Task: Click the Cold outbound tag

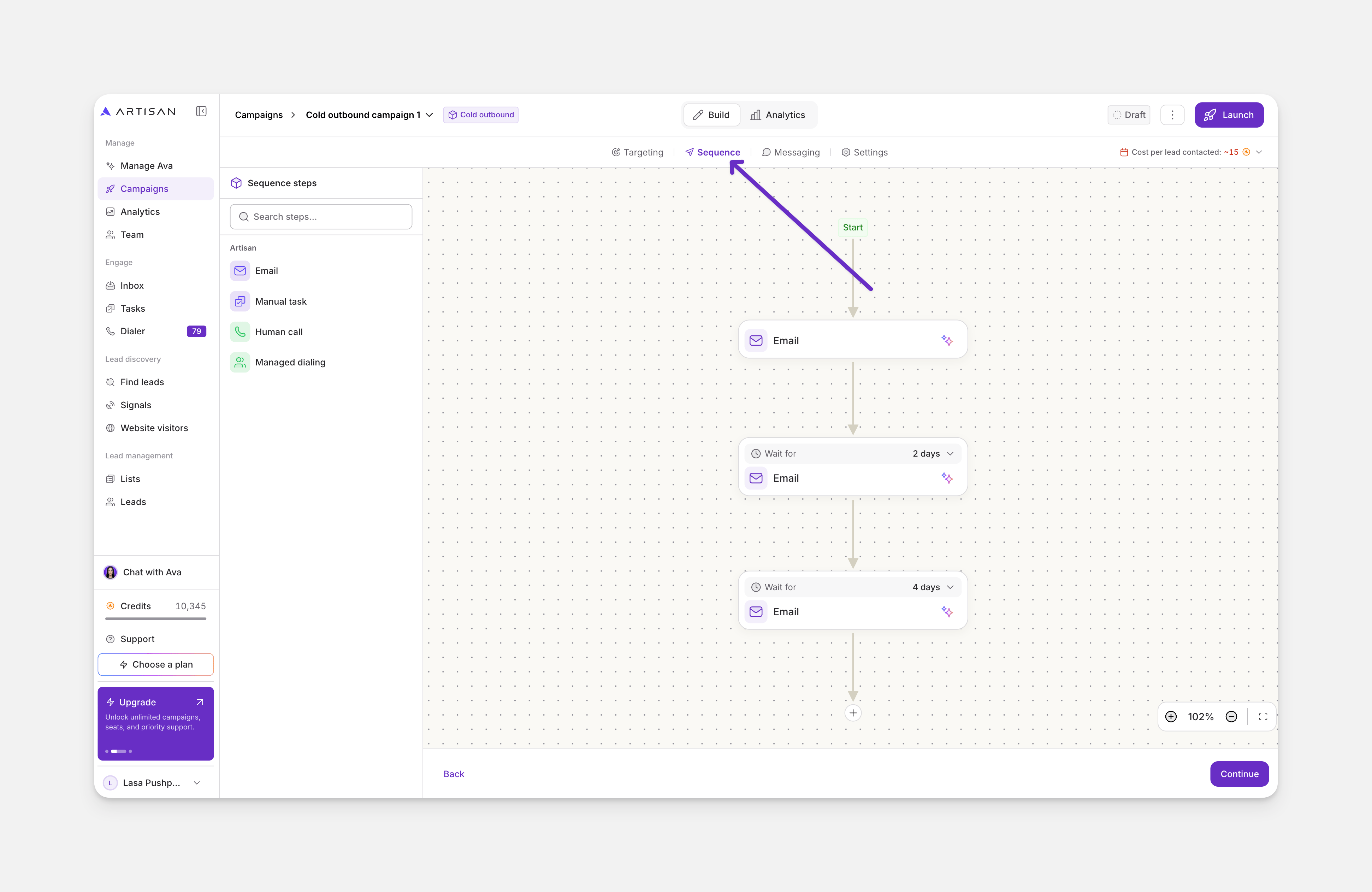Action: tap(481, 115)
